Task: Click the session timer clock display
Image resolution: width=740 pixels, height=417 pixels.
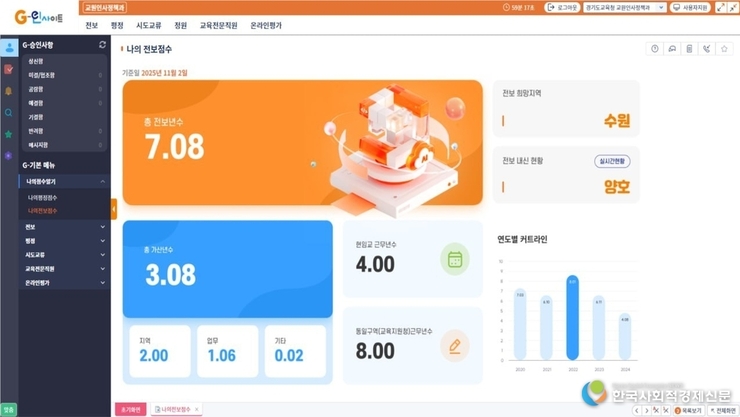Action: pyautogui.click(x=519, y=8)
